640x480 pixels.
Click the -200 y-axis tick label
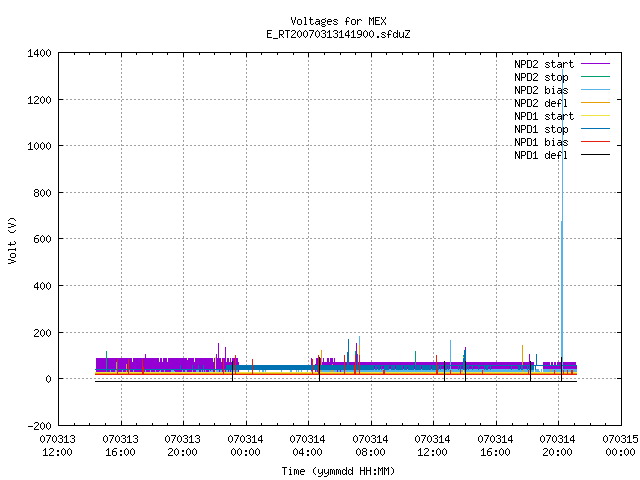coord(39,426)
